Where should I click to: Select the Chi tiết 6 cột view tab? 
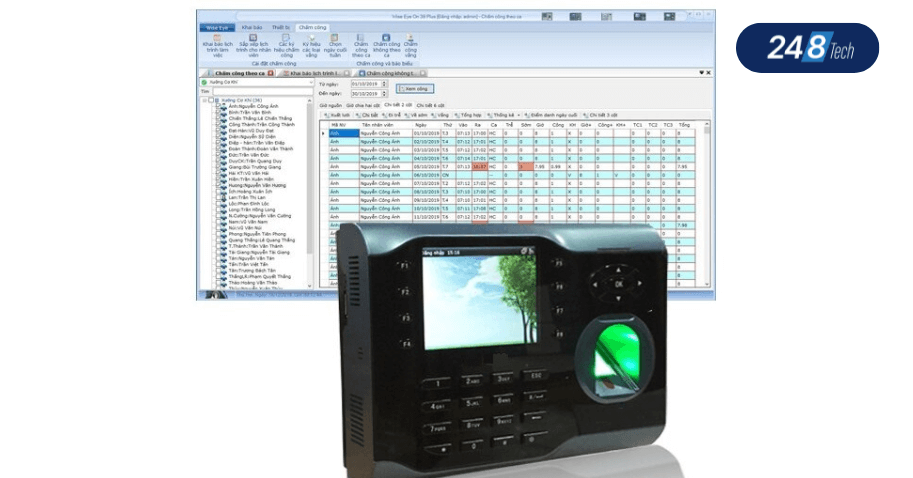[x=430, y=105]
